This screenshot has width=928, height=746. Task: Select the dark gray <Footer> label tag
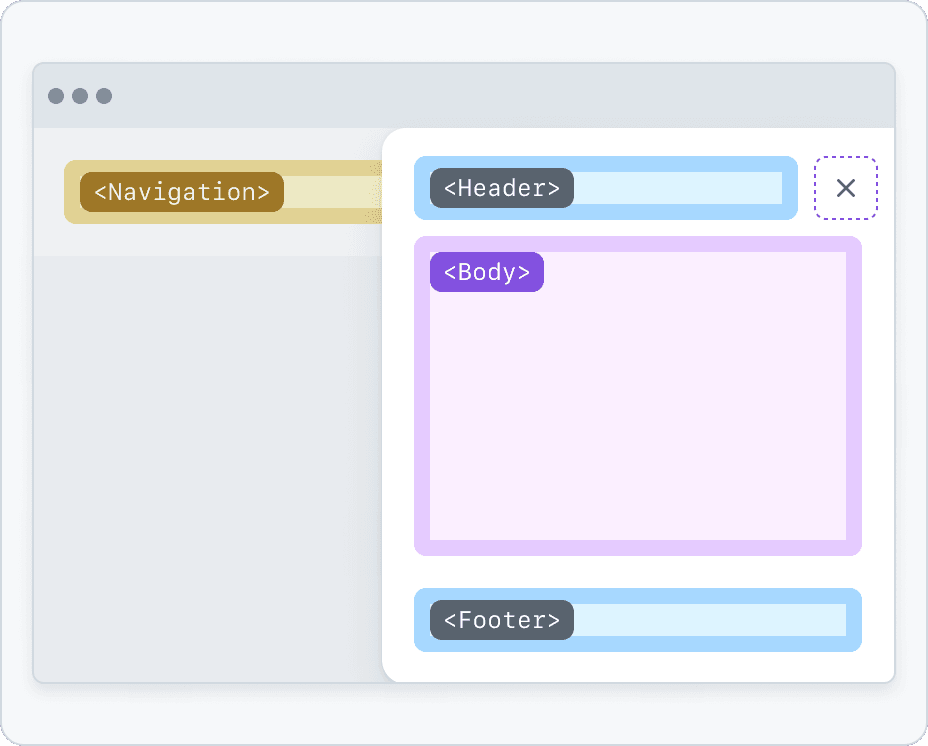(502, 620)
